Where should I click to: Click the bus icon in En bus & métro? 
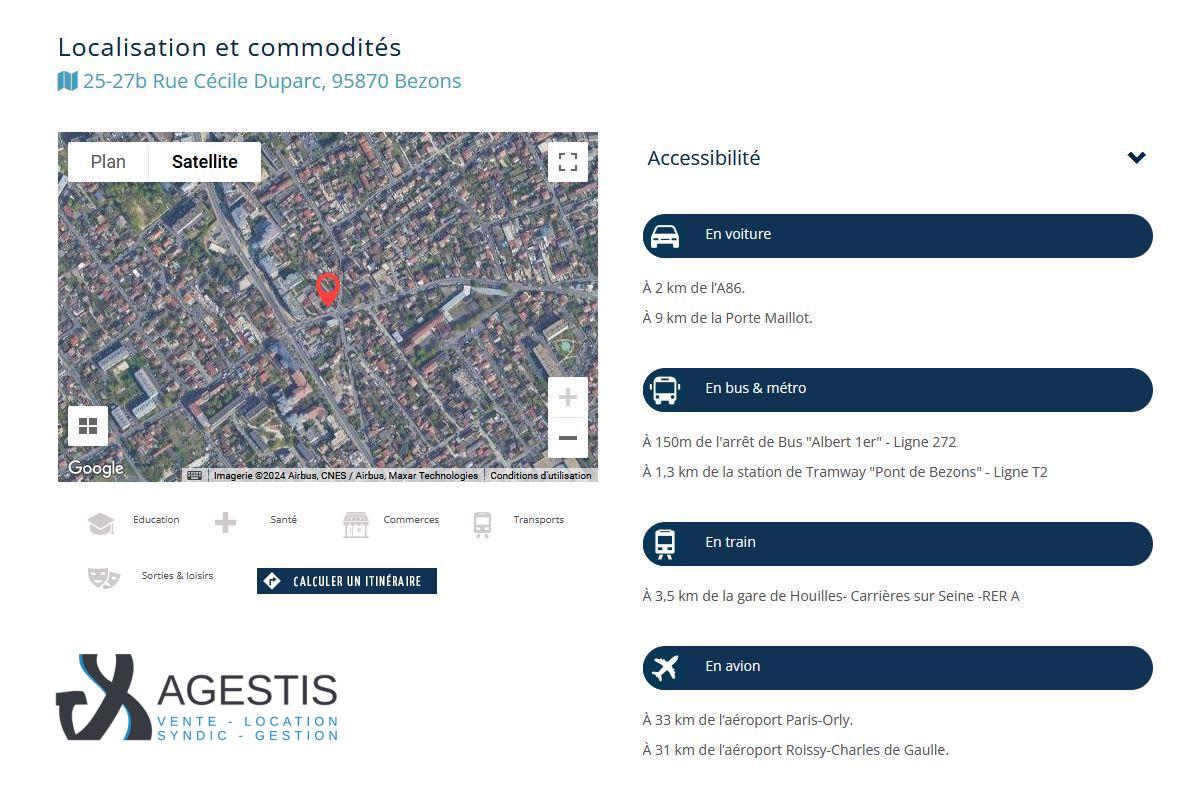(665, 390)
